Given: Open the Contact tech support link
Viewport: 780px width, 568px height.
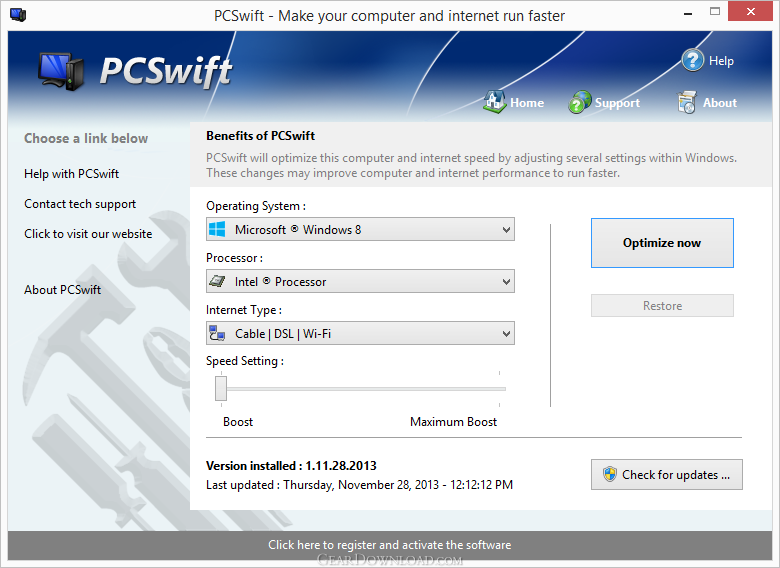Looking at the screenshot, I should click(80, 204).
